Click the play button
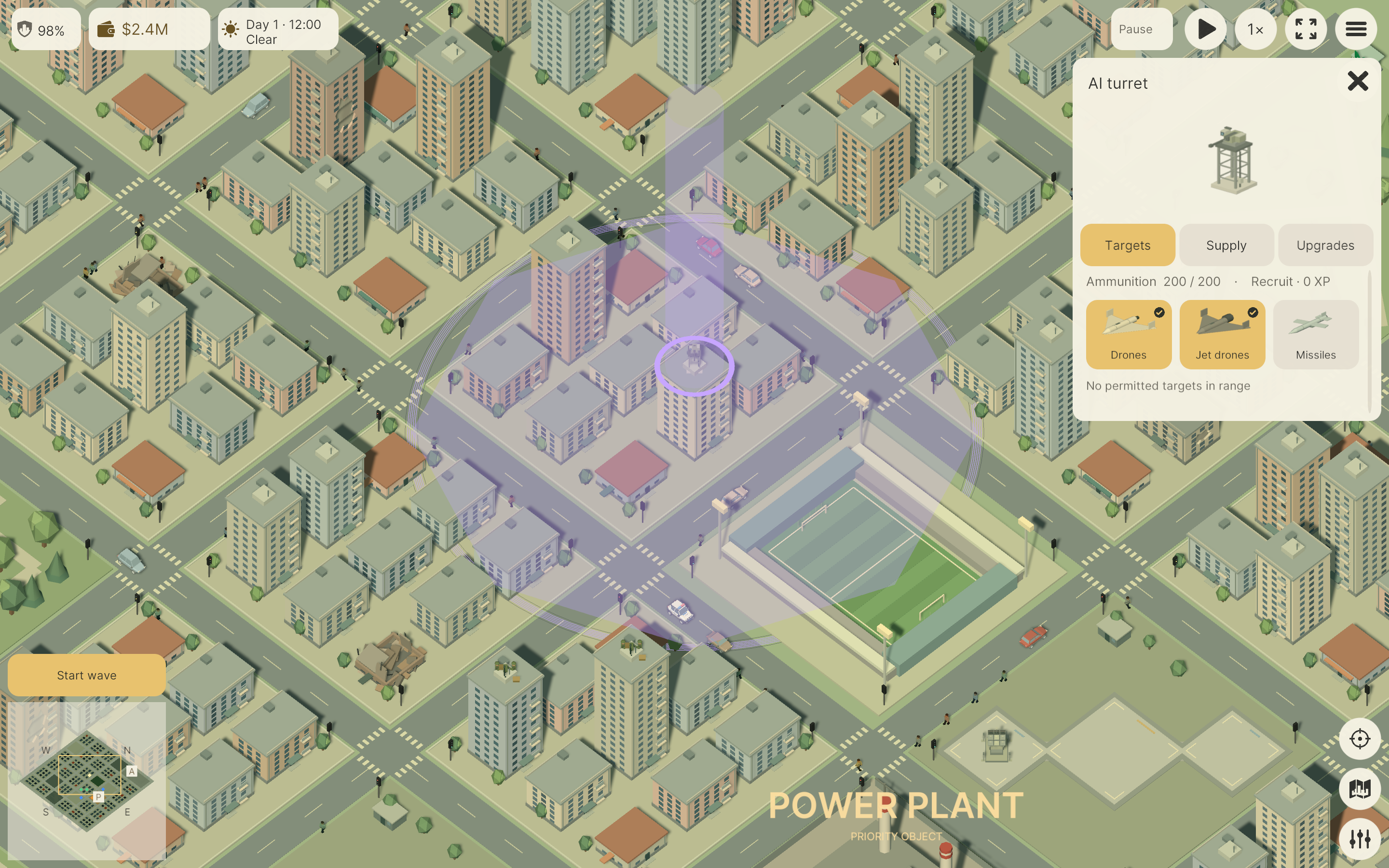Screen dimensions: 1389x868 pos(1205,29)
